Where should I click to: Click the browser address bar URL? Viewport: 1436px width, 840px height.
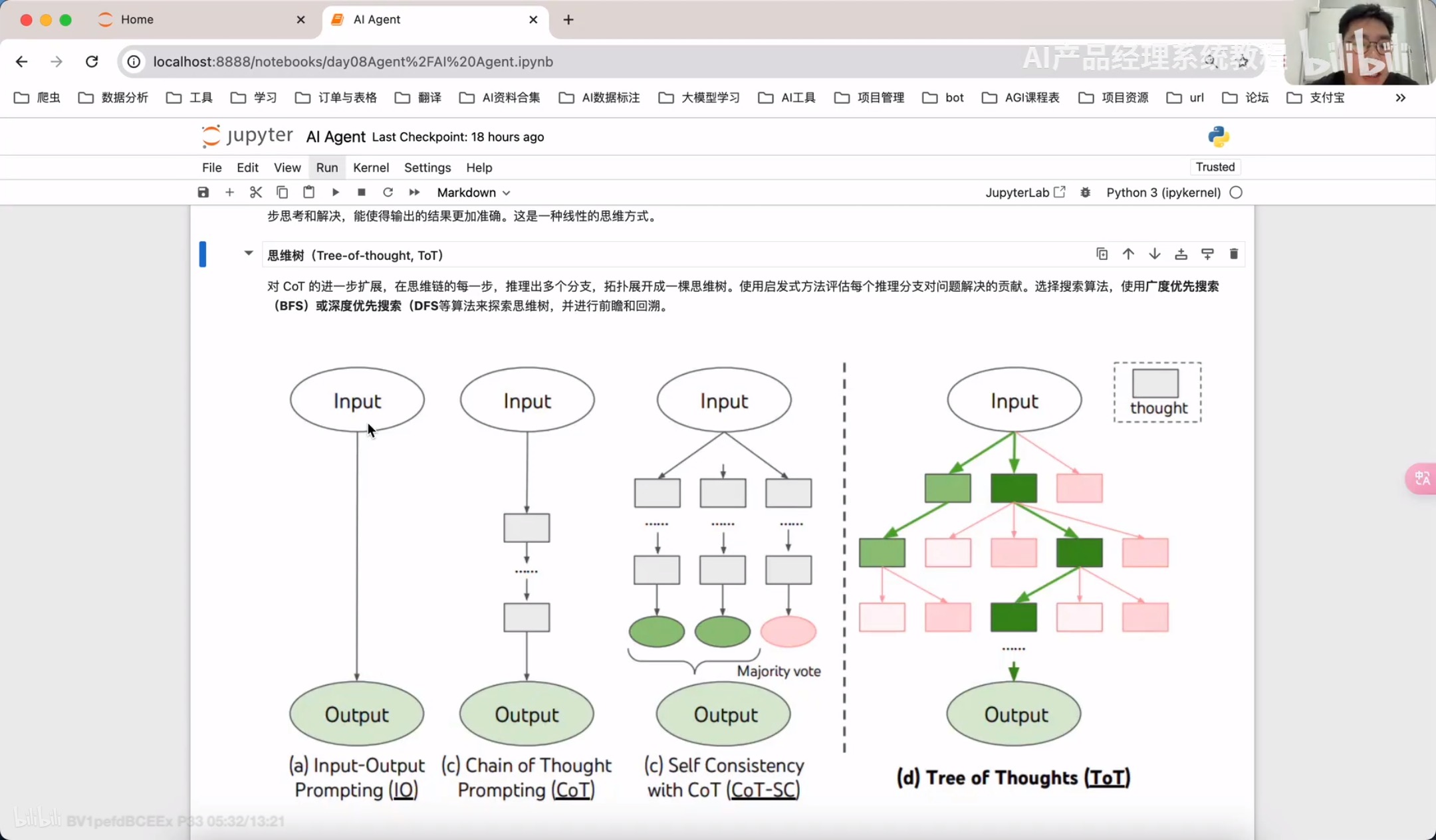353,62
